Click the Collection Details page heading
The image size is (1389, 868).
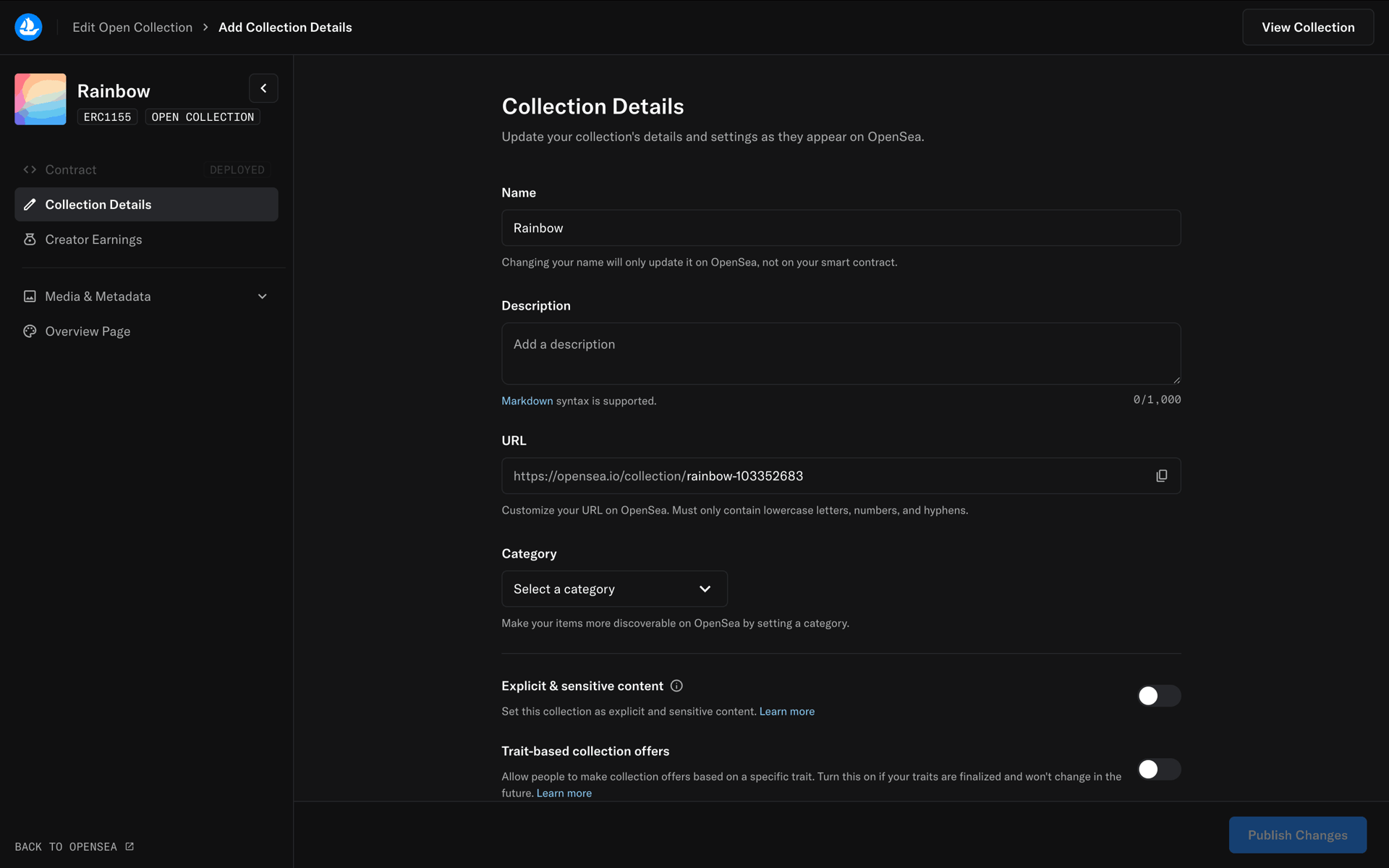point(593,106)
